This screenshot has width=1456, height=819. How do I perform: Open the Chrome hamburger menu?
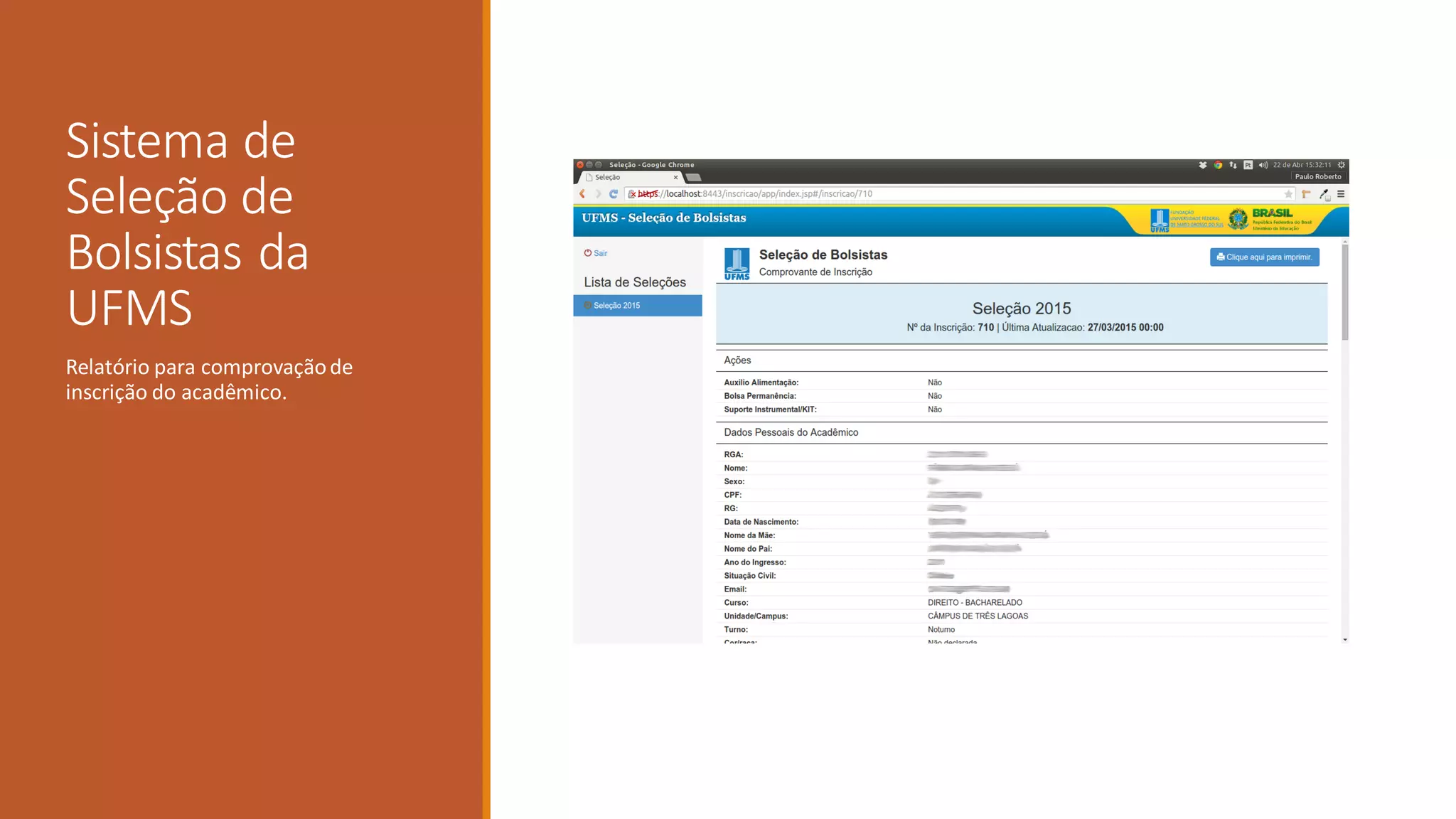tap(1341, 193)
